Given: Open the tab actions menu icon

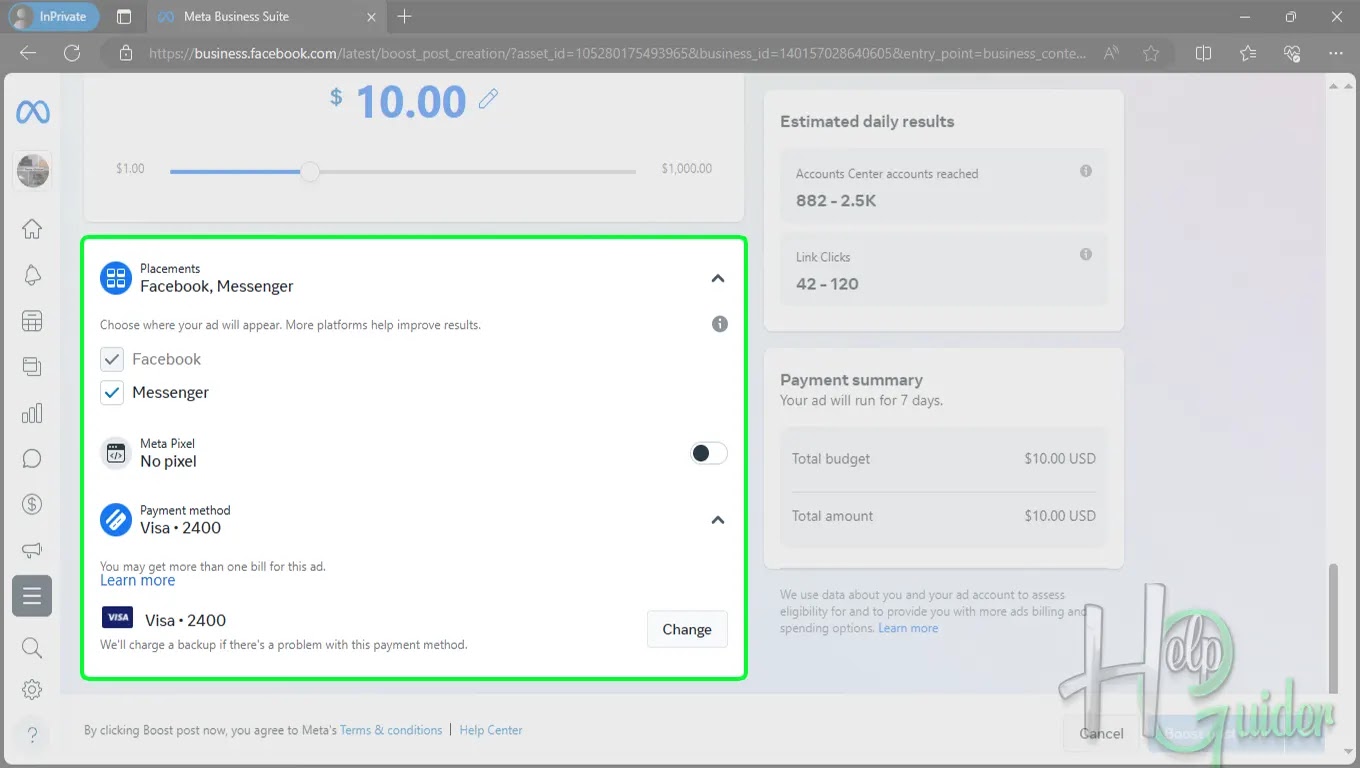Looking at the screenshot, I should coord(124,17).
